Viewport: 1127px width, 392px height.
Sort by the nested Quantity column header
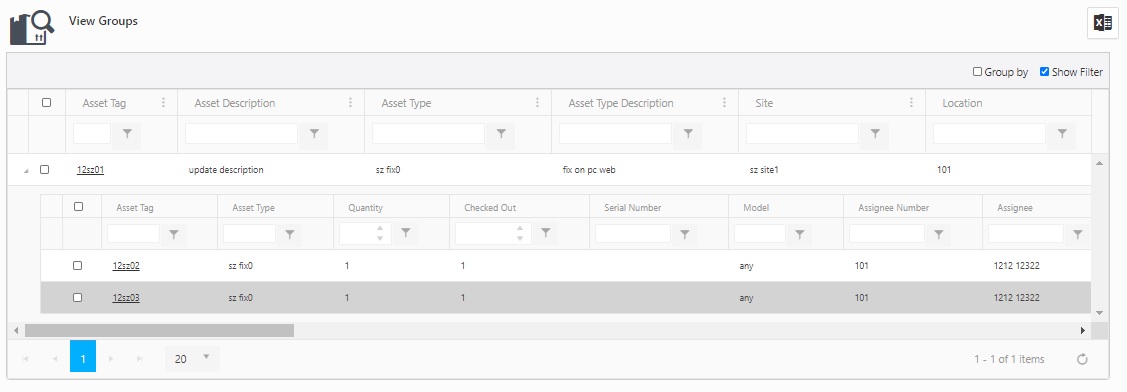click(x=365, y=208)
